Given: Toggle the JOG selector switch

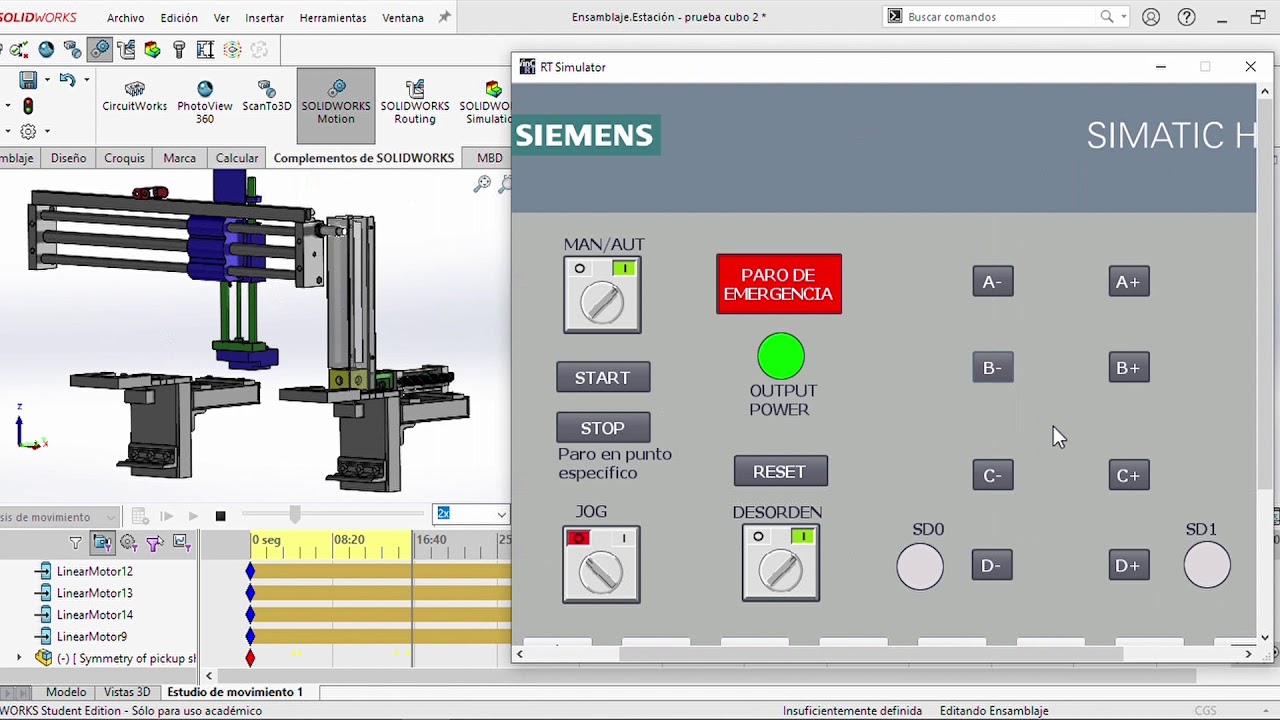Looking at the screenshot, I should pos(601,565).
